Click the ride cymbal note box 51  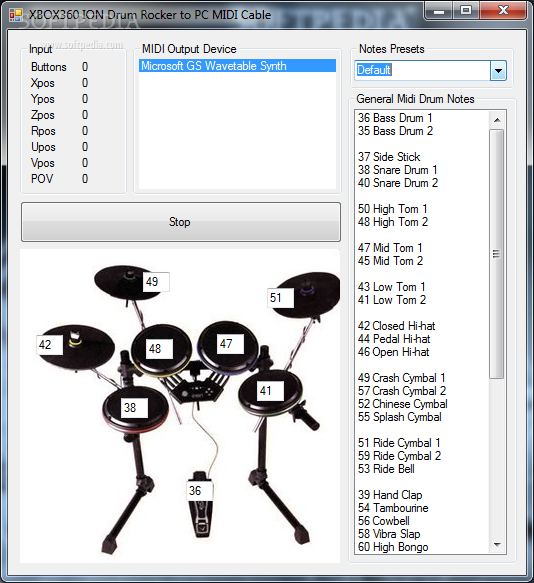coord(280,298)
